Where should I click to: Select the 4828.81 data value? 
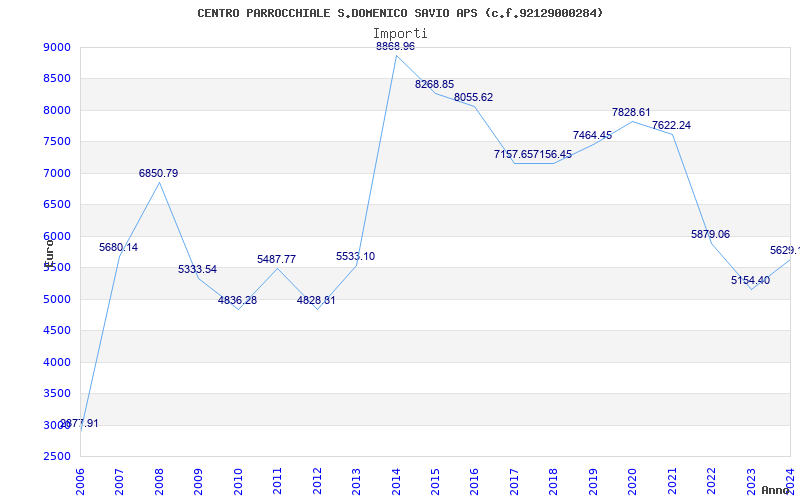pos(316,301)
